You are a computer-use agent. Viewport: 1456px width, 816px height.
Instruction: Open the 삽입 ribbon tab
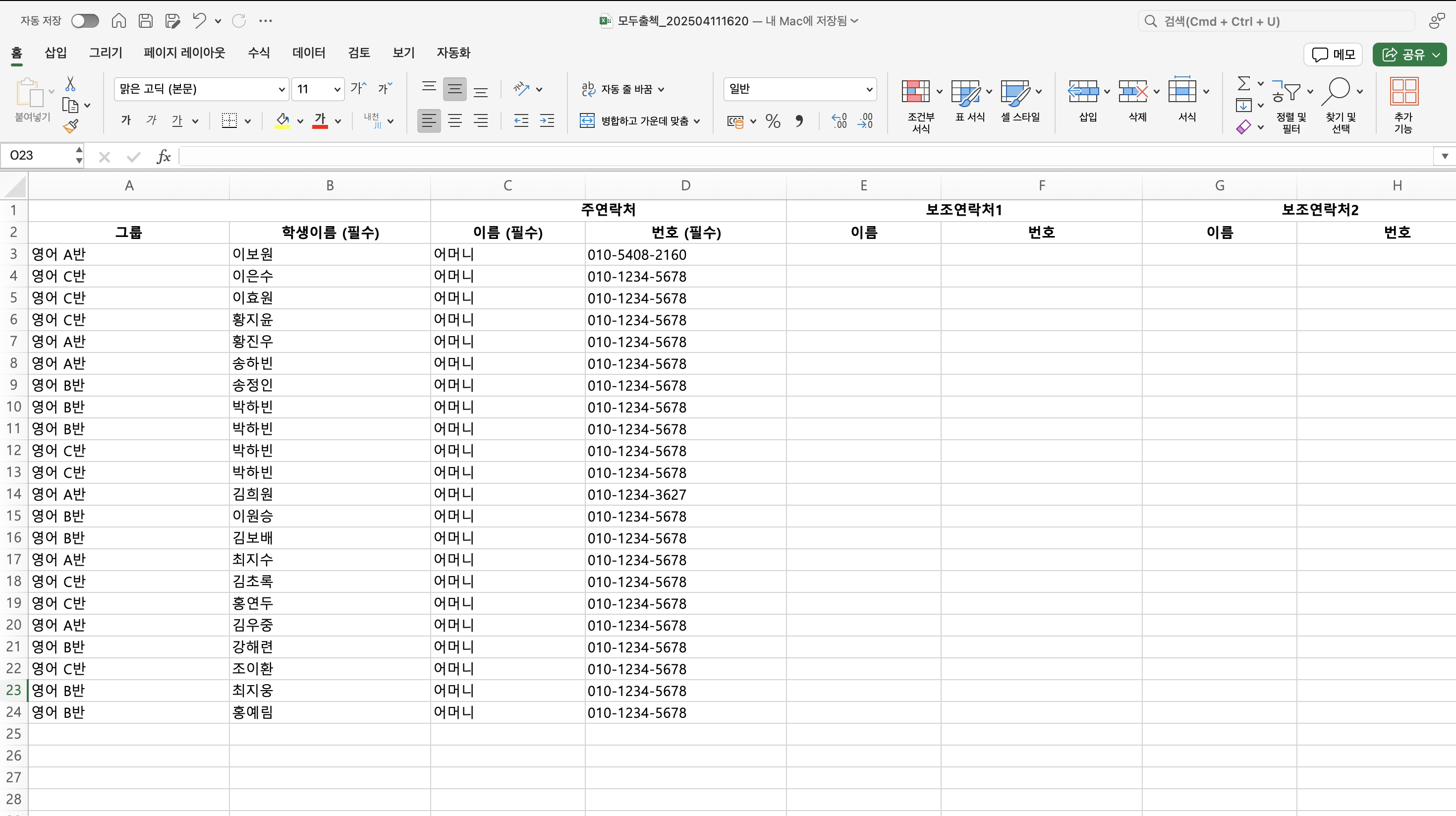pos(56,53)
